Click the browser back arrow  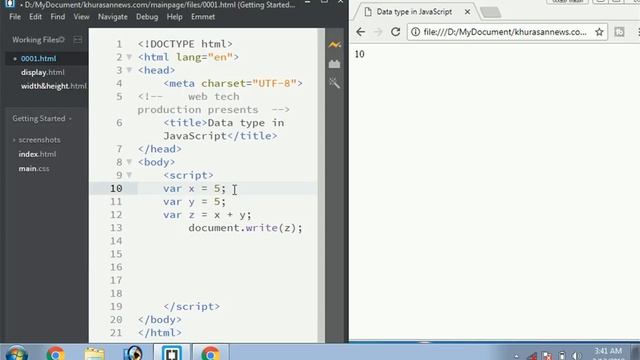click(360, 32)
